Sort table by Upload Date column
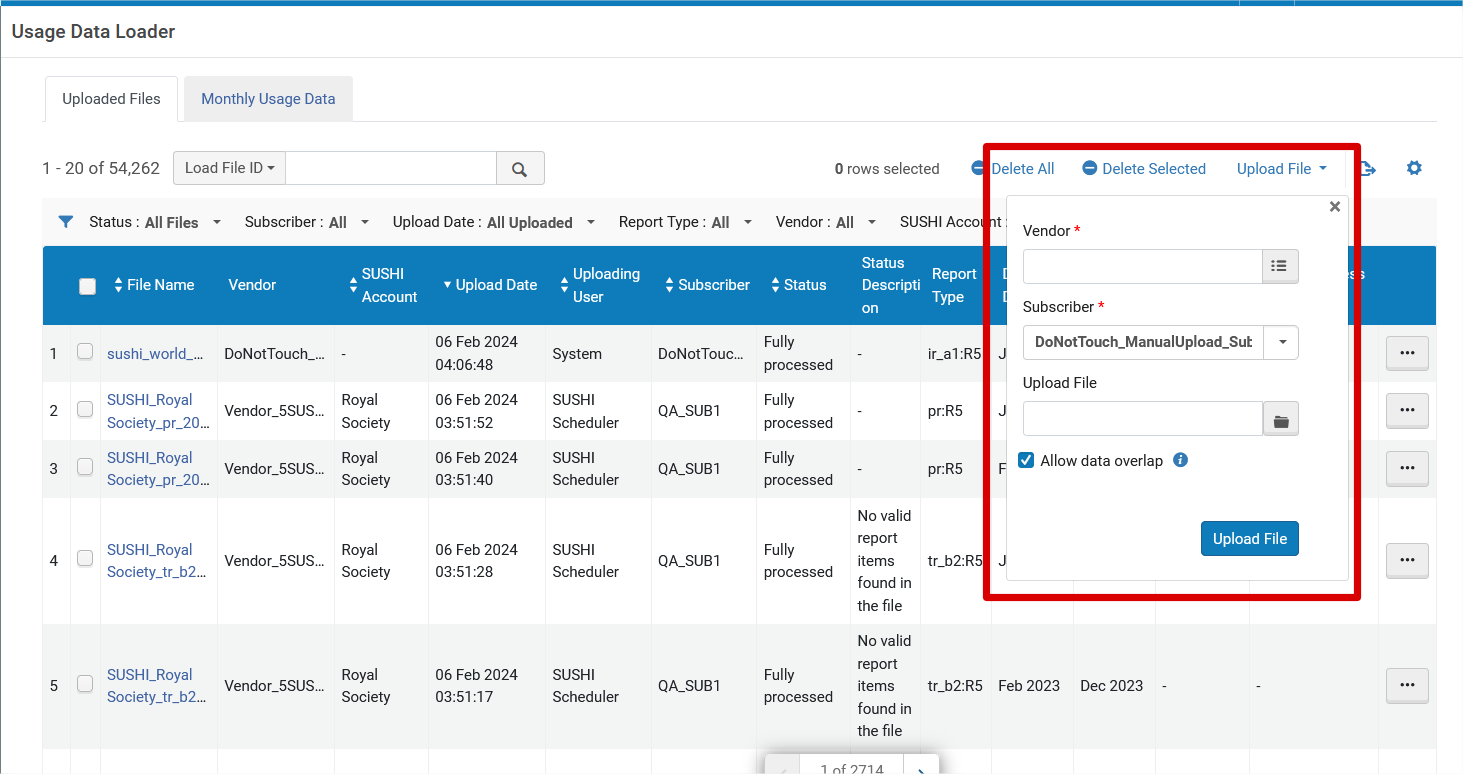The image size is (1463, 774). tap(490, 285)
